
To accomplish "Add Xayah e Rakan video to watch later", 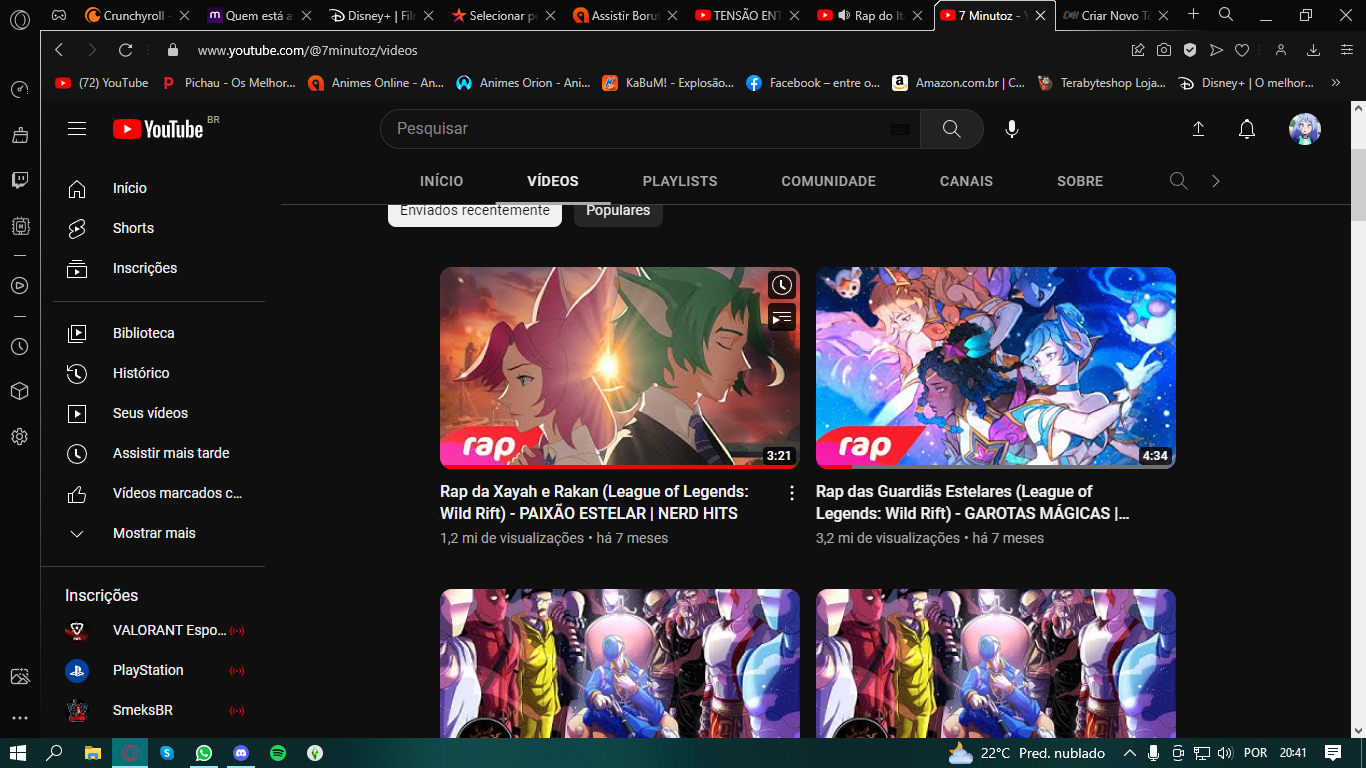I will [781, 285].
